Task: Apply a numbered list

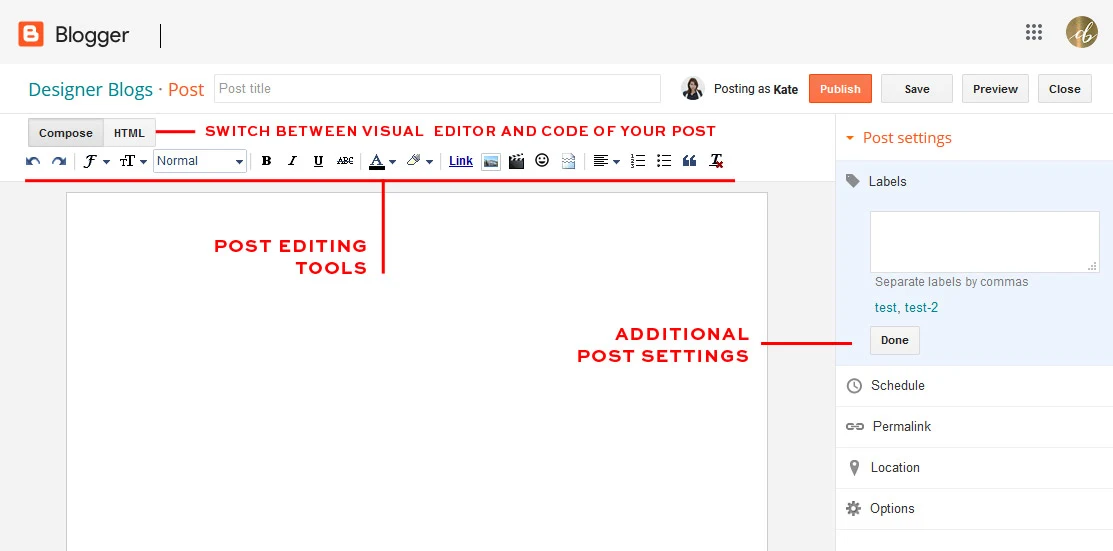Action: click(638, 161)
